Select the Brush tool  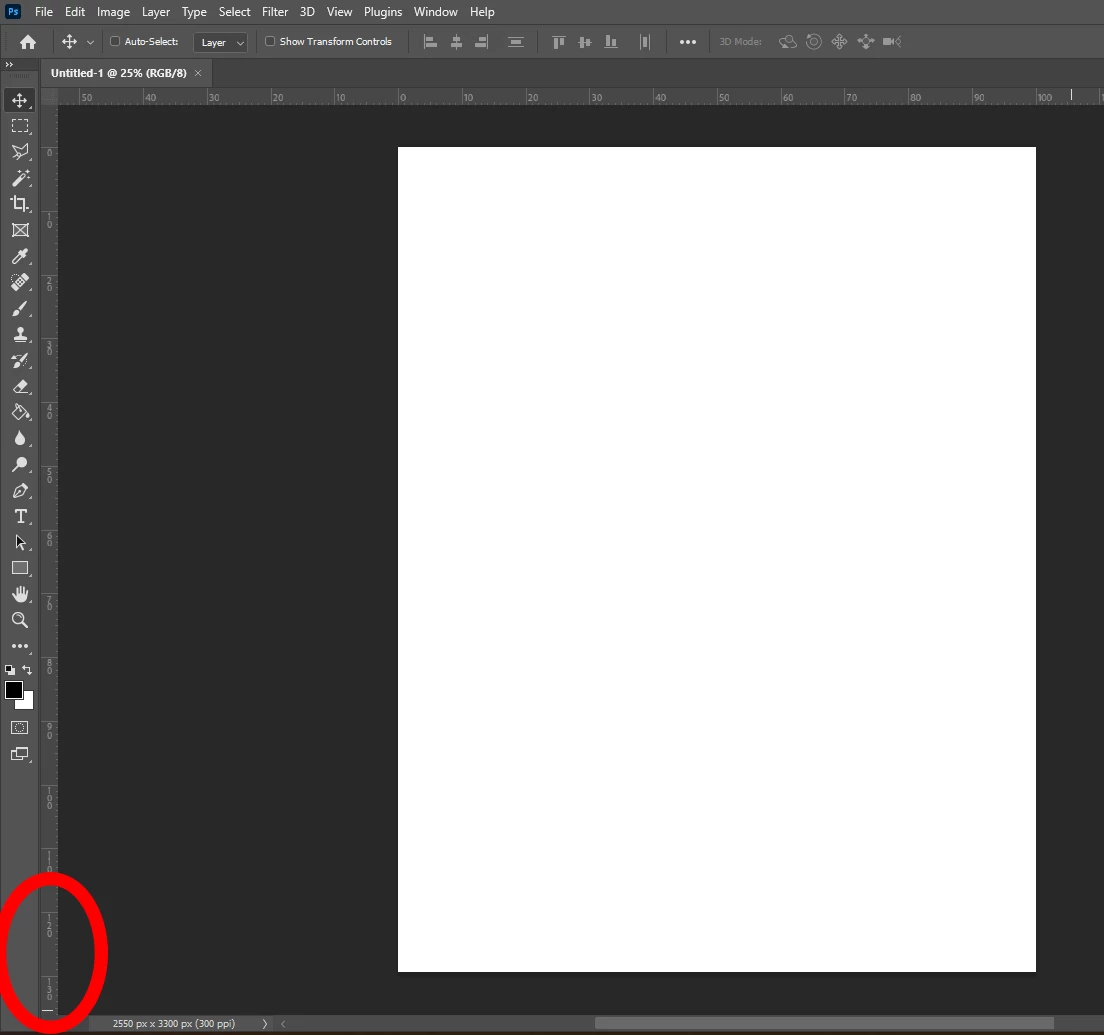tap(20, 308)
